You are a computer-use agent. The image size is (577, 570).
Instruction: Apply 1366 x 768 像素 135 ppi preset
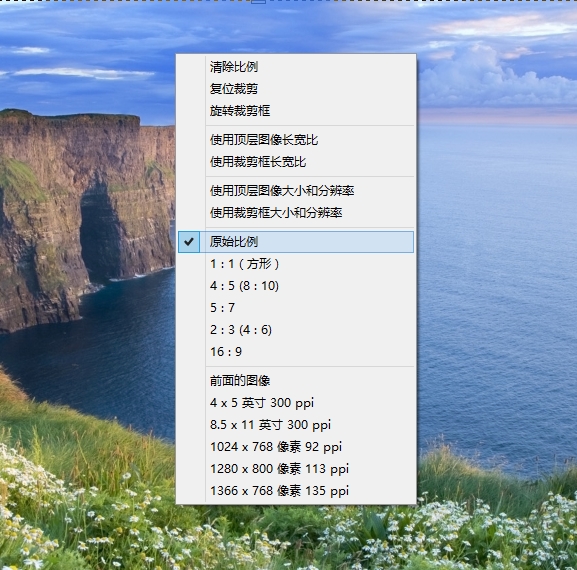(x=296, y=491)
